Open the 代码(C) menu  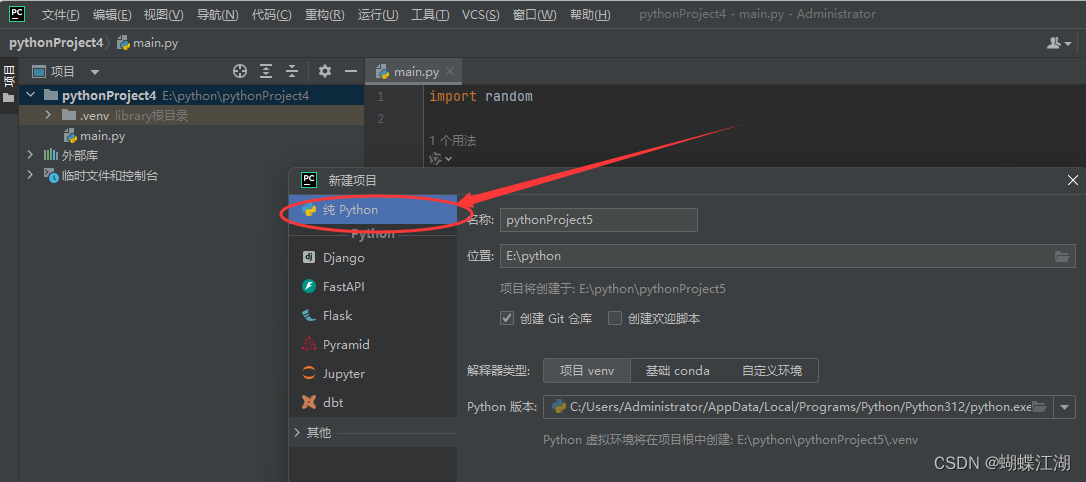click(x=272, y=15)
